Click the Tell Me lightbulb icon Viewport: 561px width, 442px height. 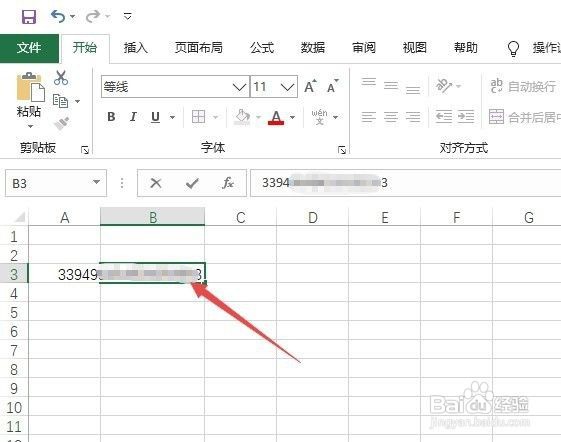(513, 48)
